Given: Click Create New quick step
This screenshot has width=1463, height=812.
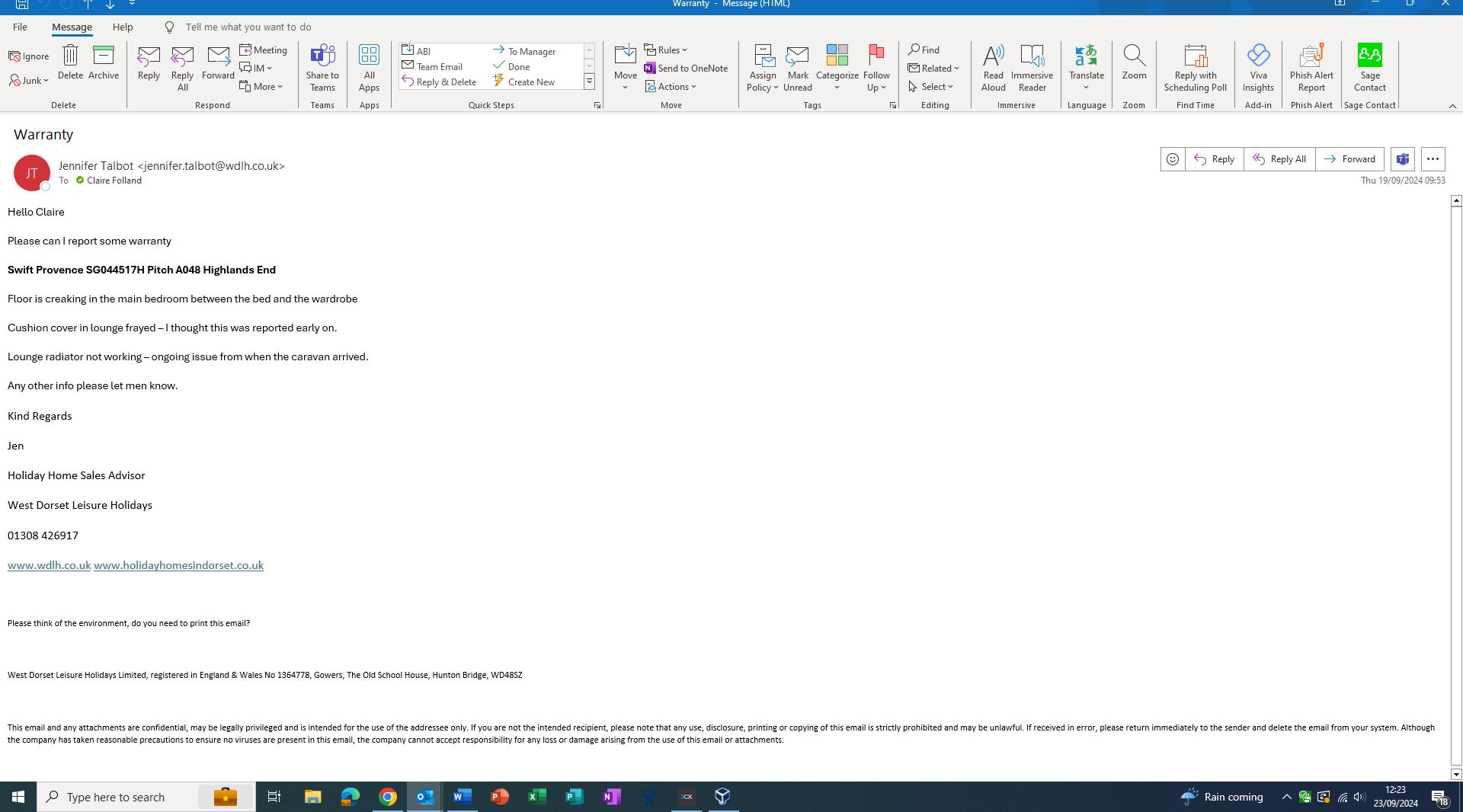Looking at the screenshot, I should pyautogui.click(x=524, y=82).
